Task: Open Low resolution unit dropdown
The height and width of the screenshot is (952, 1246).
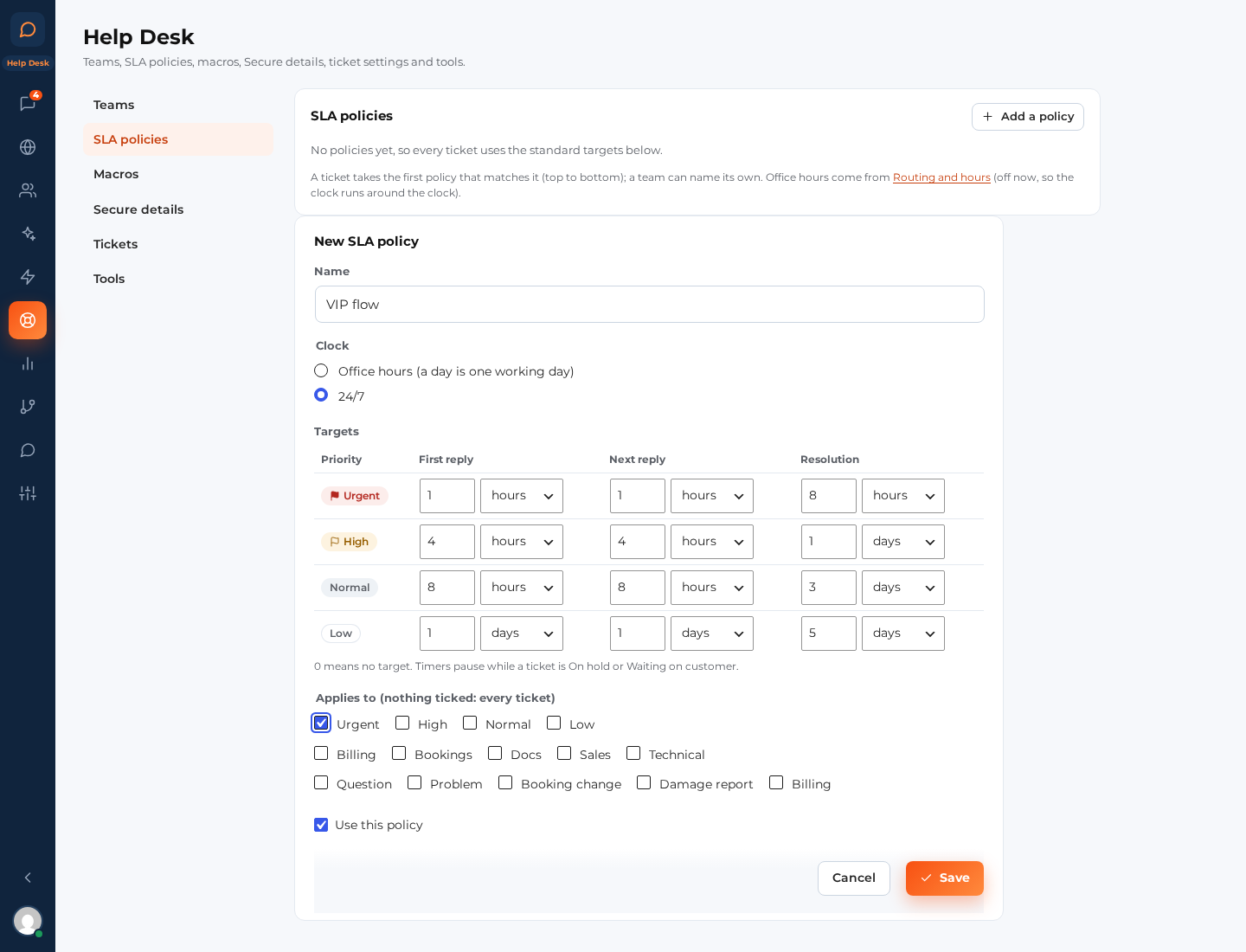Action: [x=903, y=634]
